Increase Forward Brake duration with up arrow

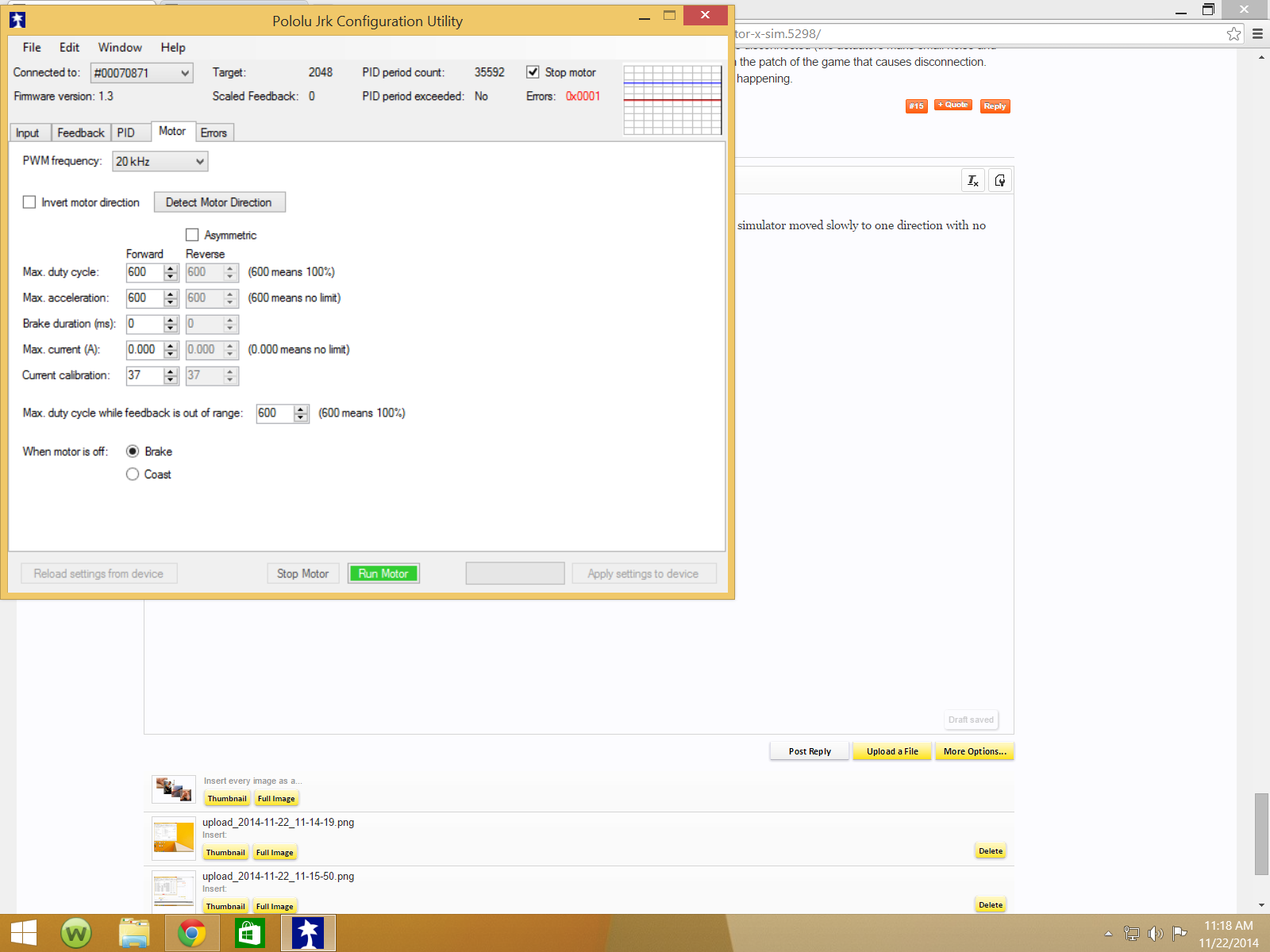pos(171,320)
